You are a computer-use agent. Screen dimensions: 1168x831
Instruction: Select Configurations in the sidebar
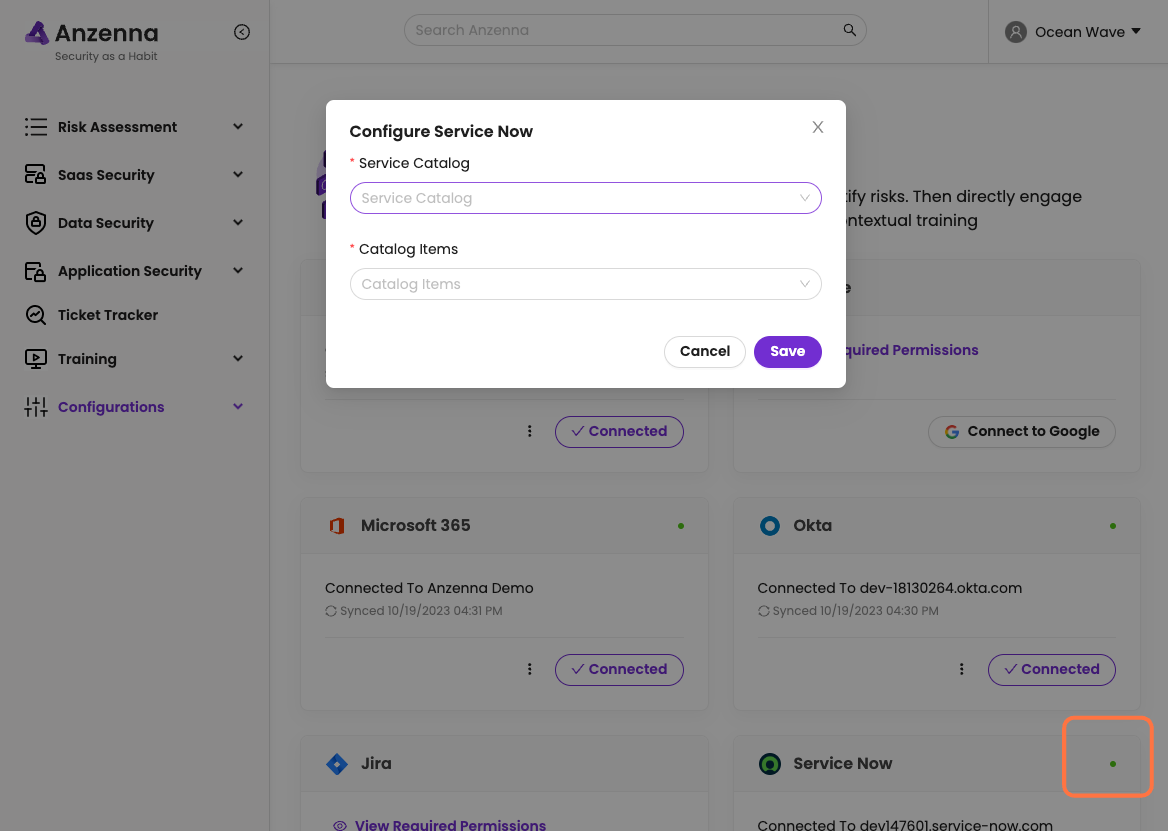coord(111,407)
